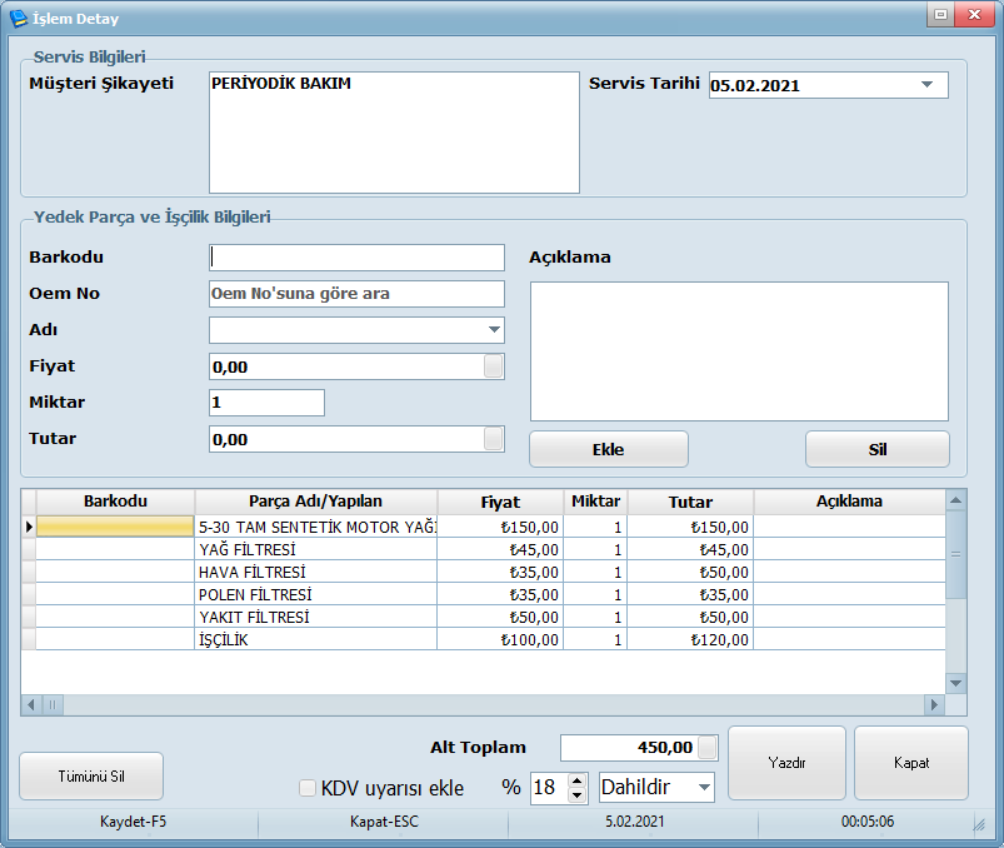Click the grid's scroll-left arrow
Viewport: 1004px width, 848px height.
click(x=31, y=705)
